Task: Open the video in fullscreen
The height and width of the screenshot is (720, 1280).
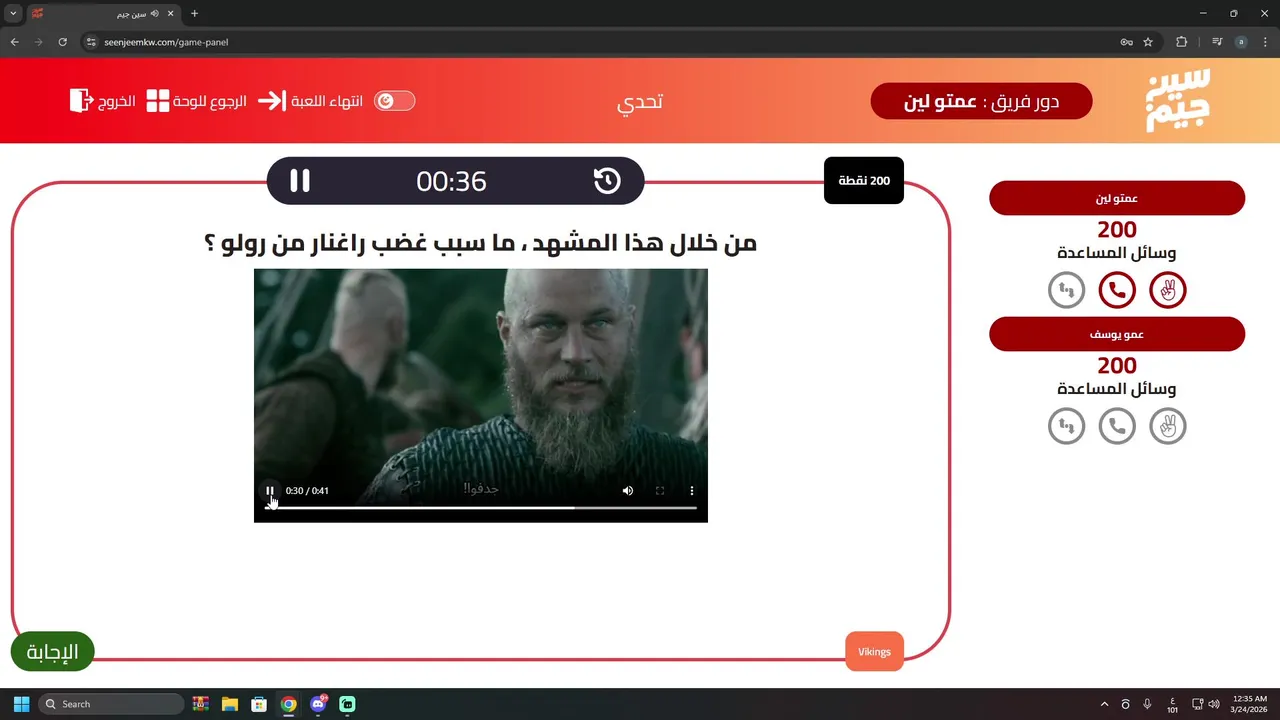Action: pos(660,491)
